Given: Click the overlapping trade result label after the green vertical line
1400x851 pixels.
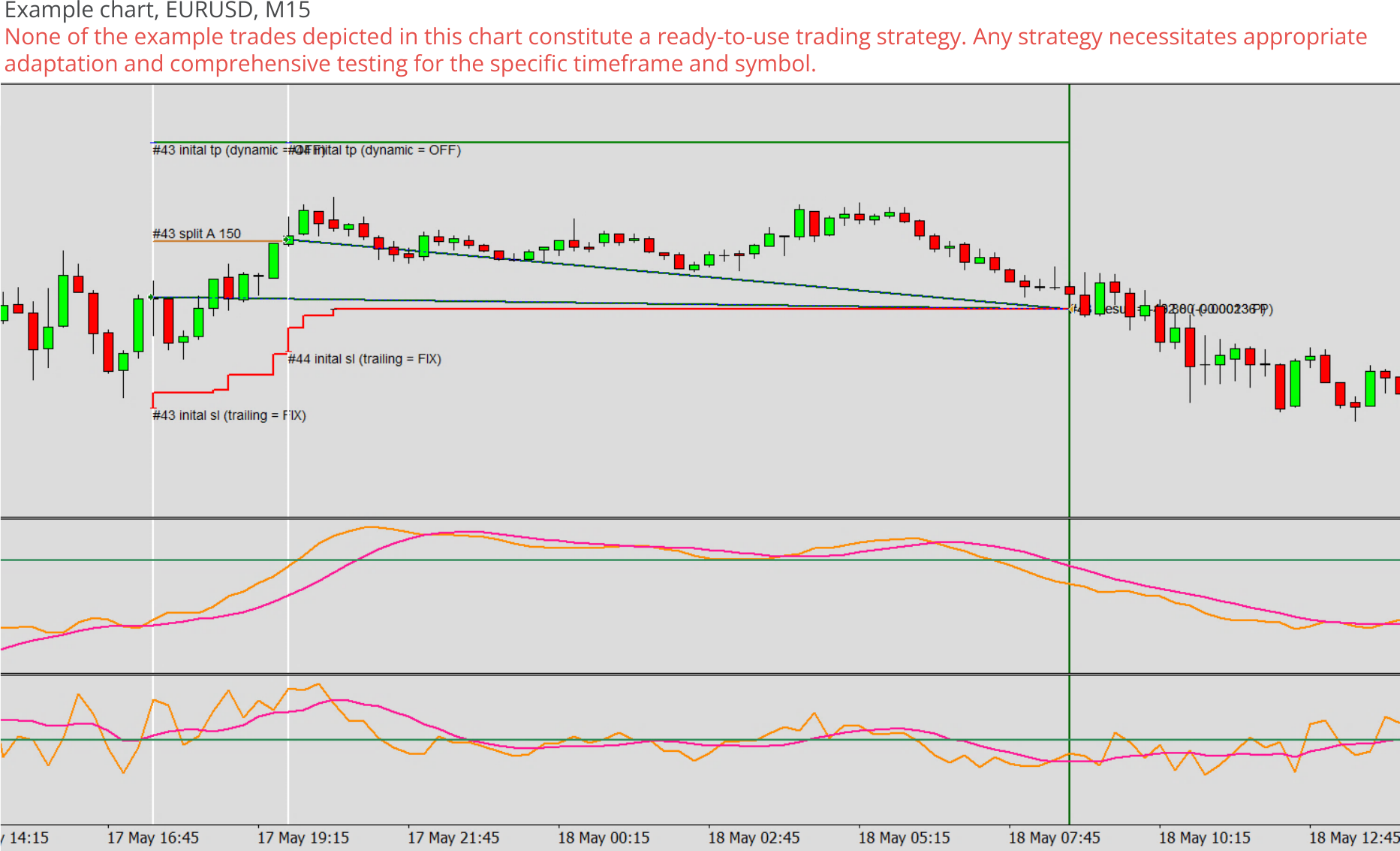Looking at the screenshot, I should coord(1173,309).
